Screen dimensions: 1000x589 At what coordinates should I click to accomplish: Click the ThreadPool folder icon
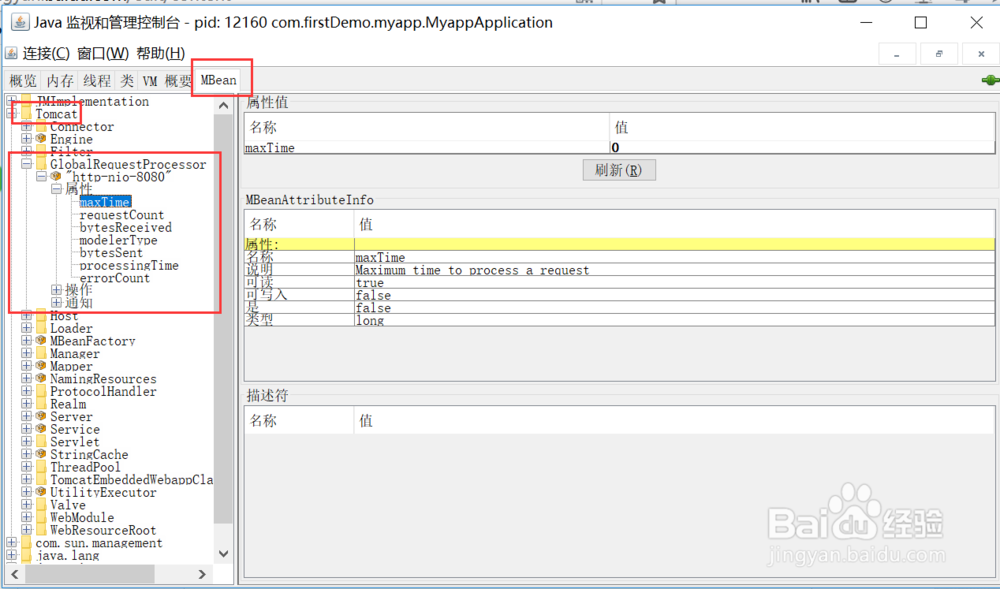pos(41,467)
